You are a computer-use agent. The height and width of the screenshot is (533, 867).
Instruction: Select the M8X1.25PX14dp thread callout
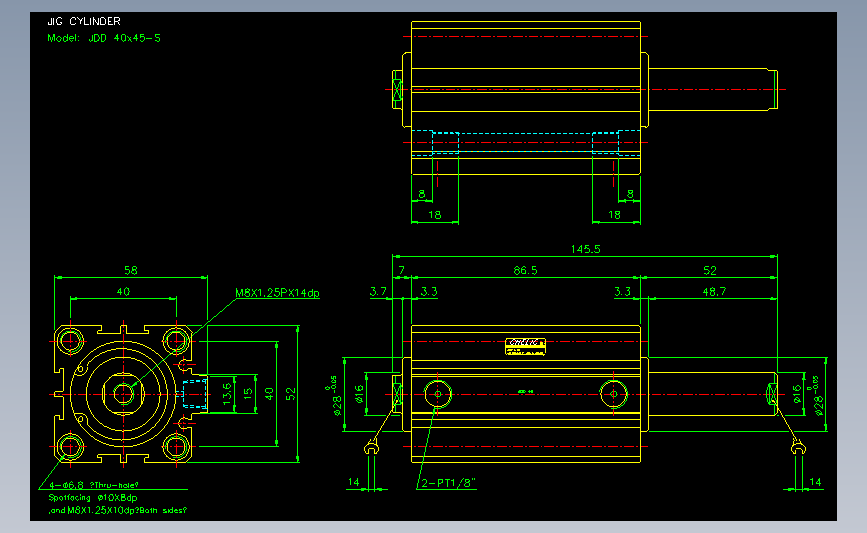point(278,293)
